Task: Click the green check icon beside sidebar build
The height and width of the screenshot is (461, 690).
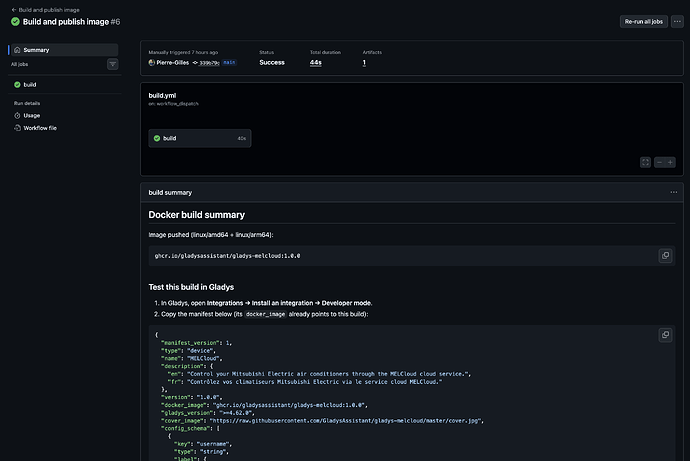Action: click(17, 84)
